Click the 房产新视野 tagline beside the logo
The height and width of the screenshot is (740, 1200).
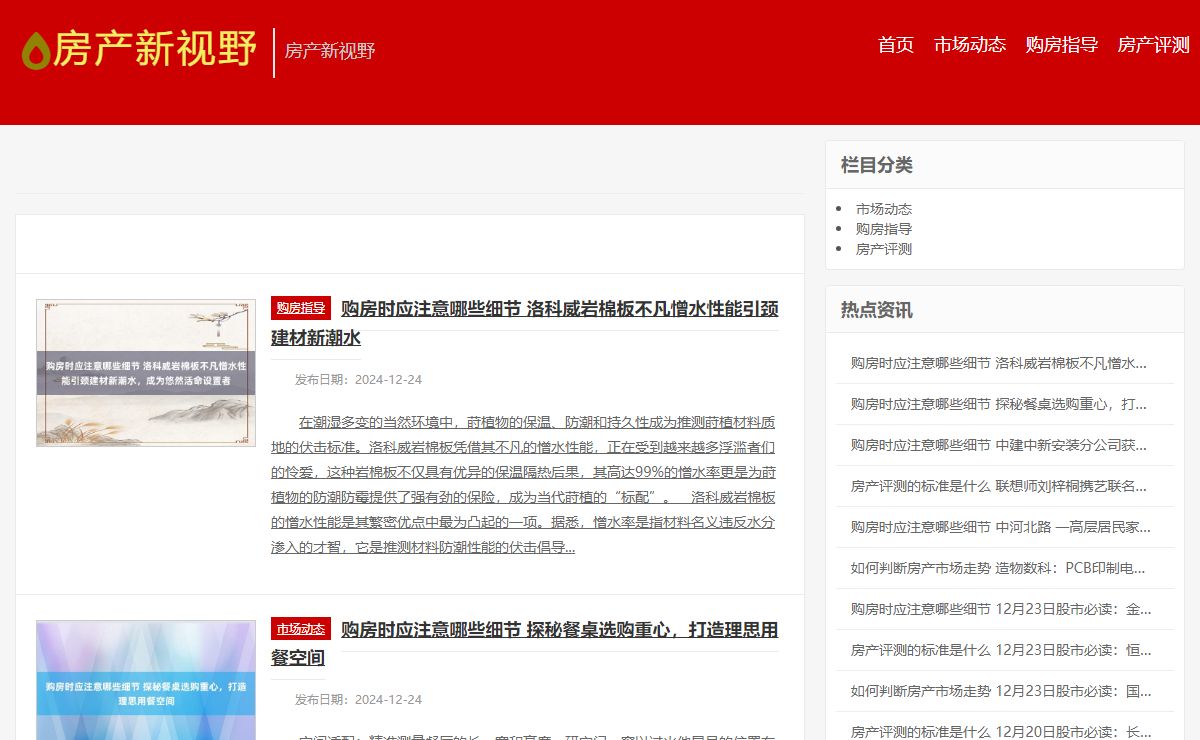coord(330,51)
